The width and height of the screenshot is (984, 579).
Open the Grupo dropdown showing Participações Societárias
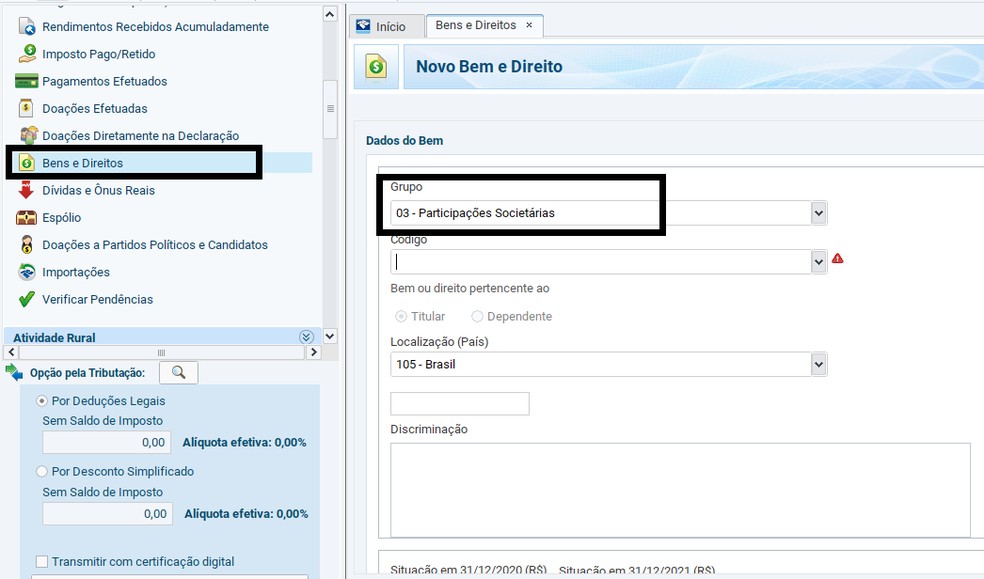819,212
